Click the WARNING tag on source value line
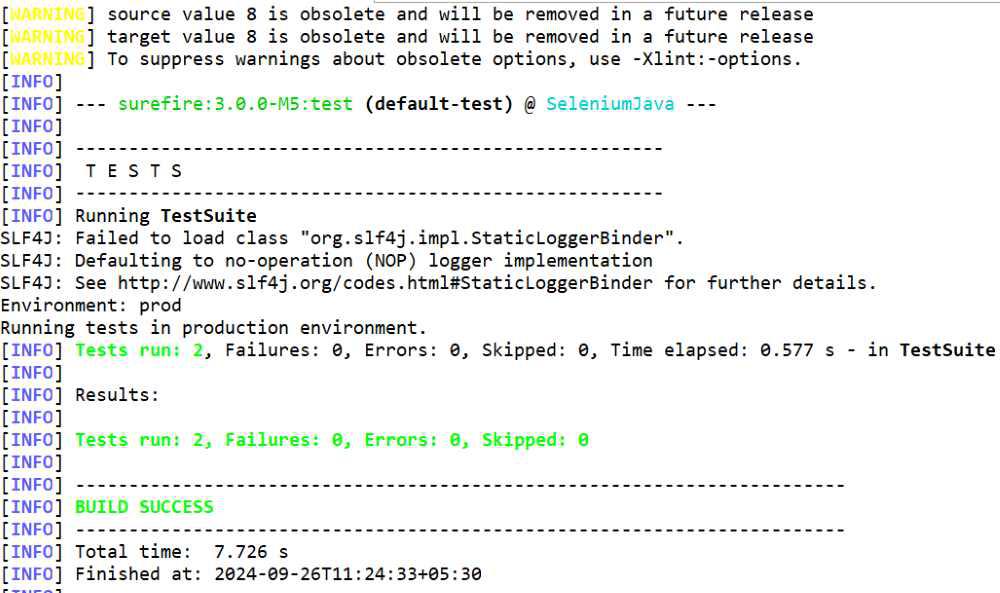This screenshot has width=1000, height=593. click(x=50, y=14)
